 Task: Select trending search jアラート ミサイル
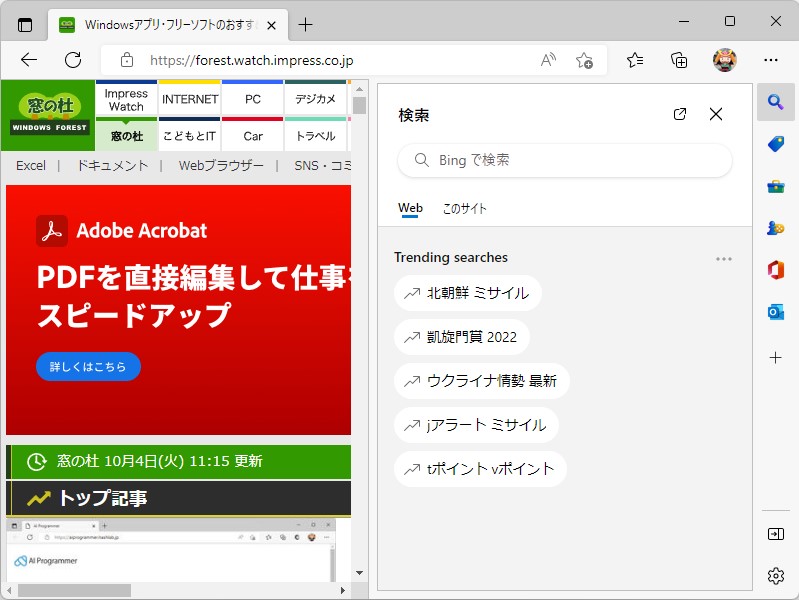coord(476,425)
